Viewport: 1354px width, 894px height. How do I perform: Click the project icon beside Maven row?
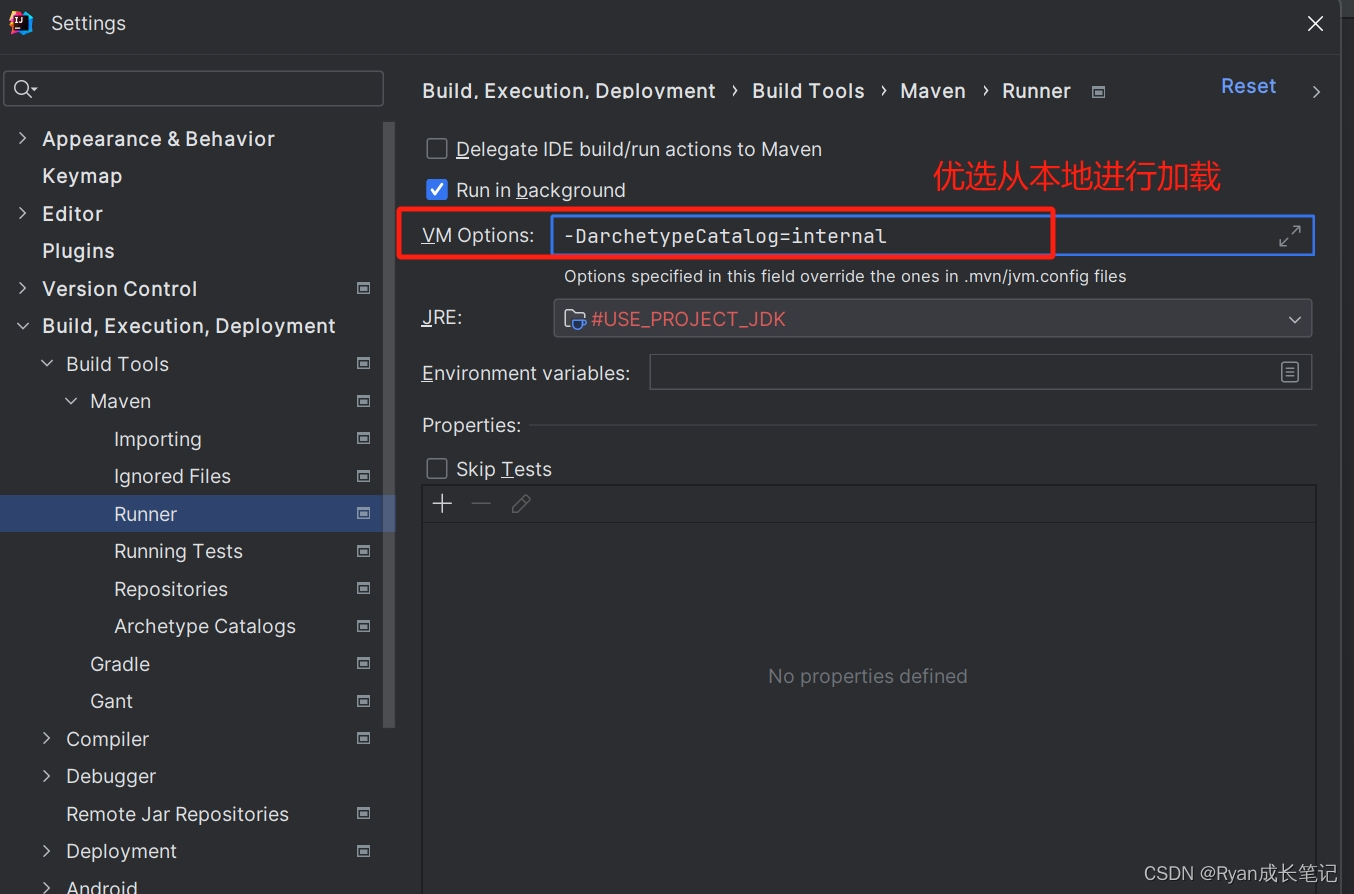point(364,401)
